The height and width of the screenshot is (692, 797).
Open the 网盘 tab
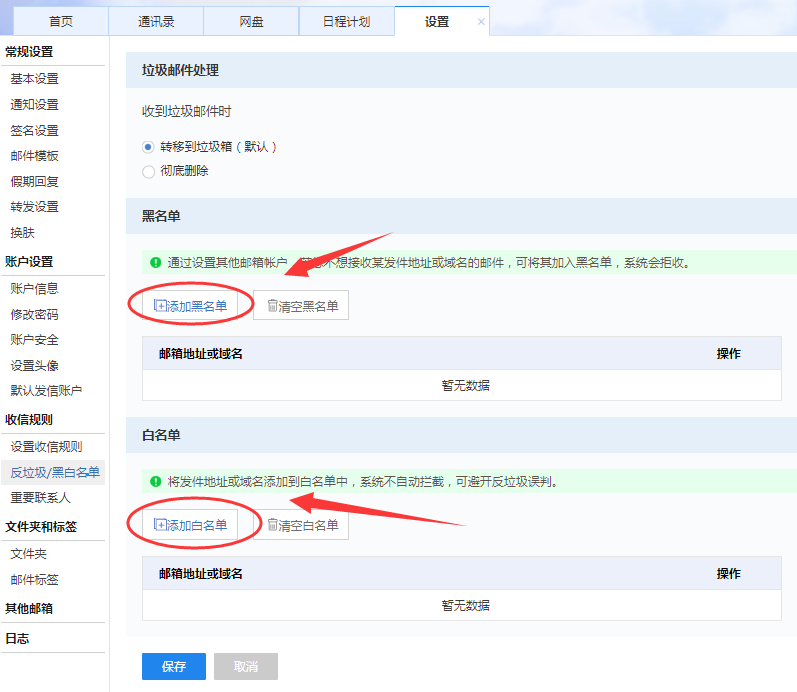250,21
